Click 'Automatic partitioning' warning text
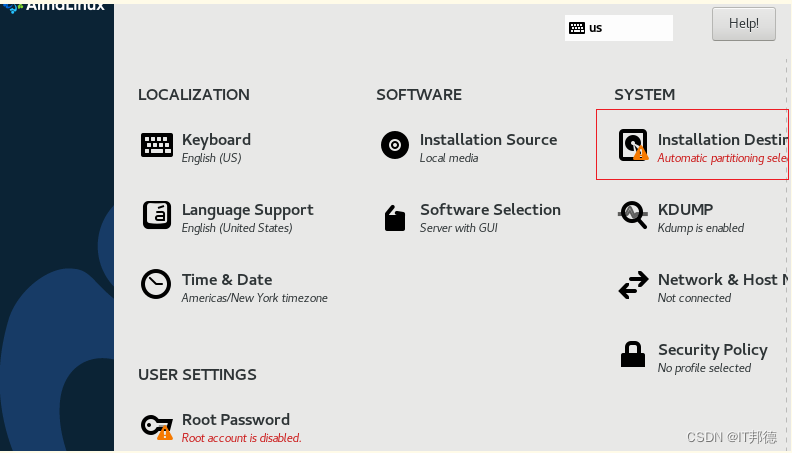The width and height of the screenshot is (792, 453). click(x=723, y=158)
